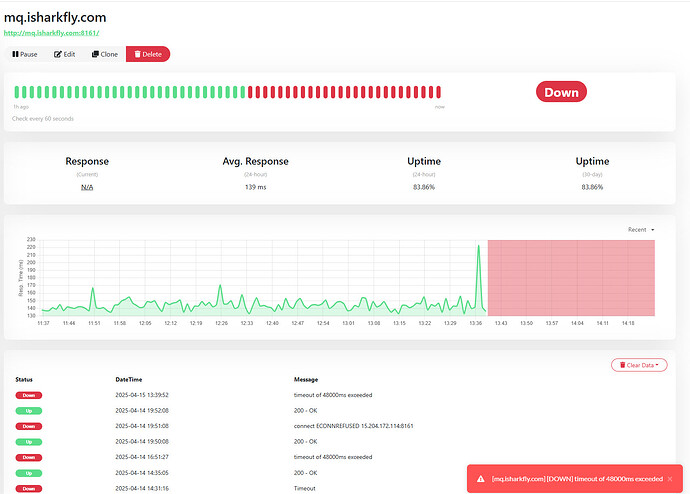
Task: Click the warning icon in the red notification
Action: 481,479
